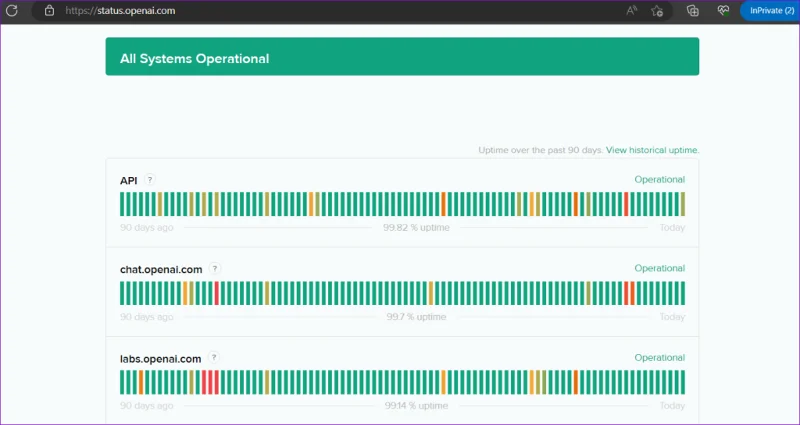
Task: Open the View historical uptime link
Action: [x=653, y=150]
